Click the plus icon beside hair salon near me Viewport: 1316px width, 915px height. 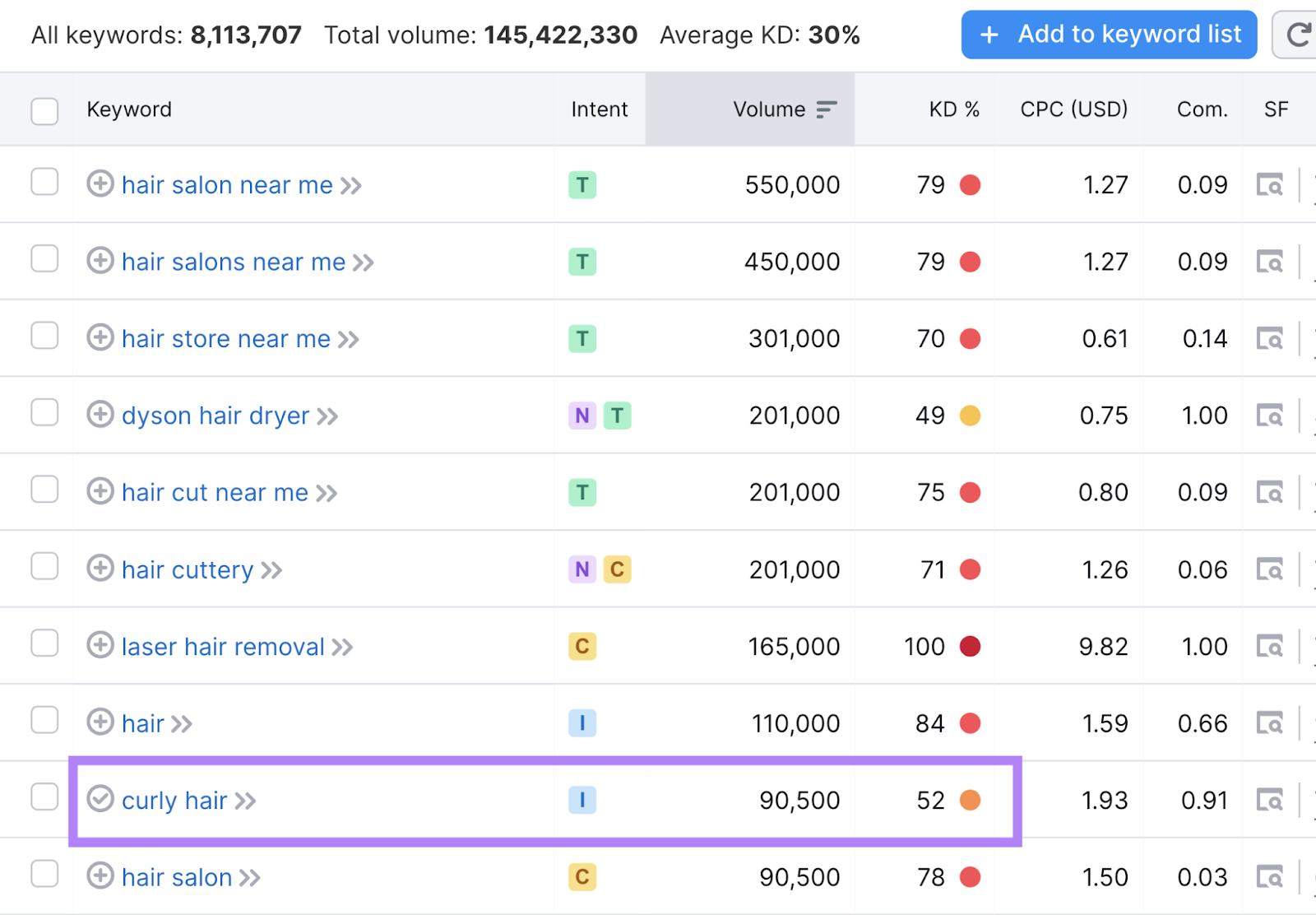100,184
